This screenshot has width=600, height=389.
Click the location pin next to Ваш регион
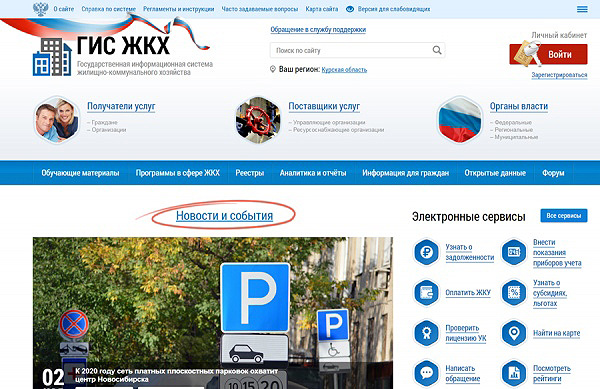273,69
